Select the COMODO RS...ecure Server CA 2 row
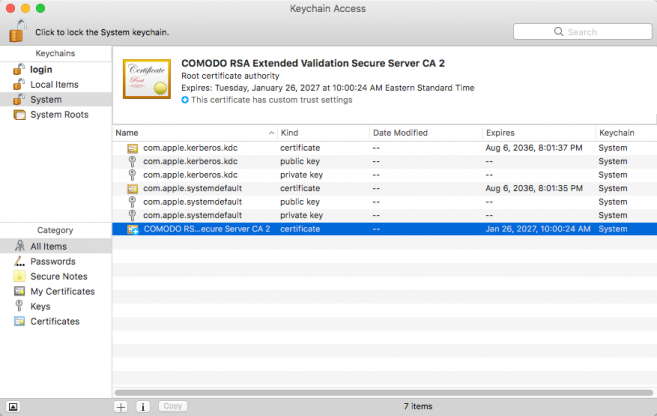Image resolution: width=657 pixels, height=416 pixels. pyautogui.click(x=384, y=229)
